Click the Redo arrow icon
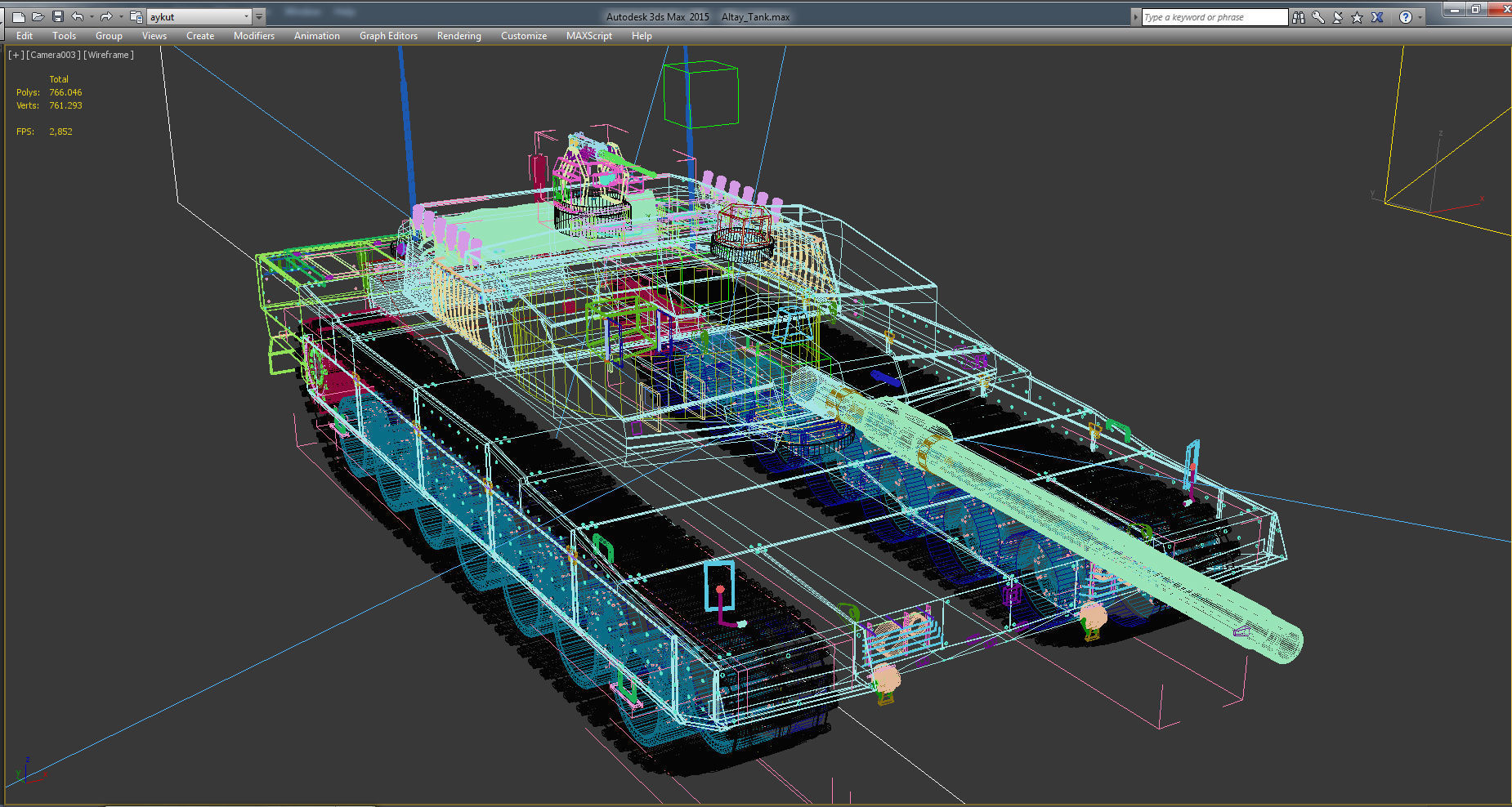Image resolution: width=1512 pixels, height=807 pixels. point(105,16)
